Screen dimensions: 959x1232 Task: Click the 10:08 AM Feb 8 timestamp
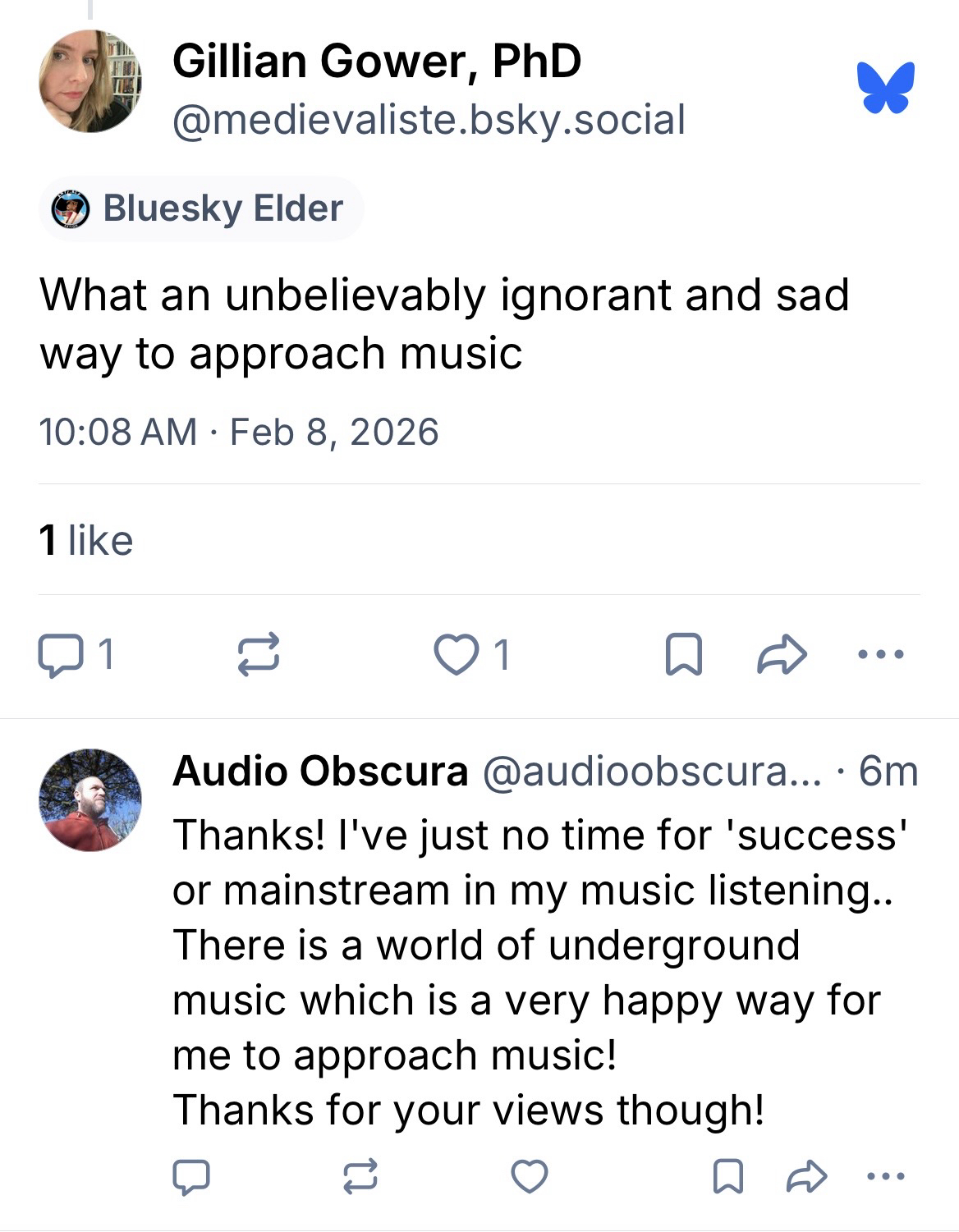239,432
